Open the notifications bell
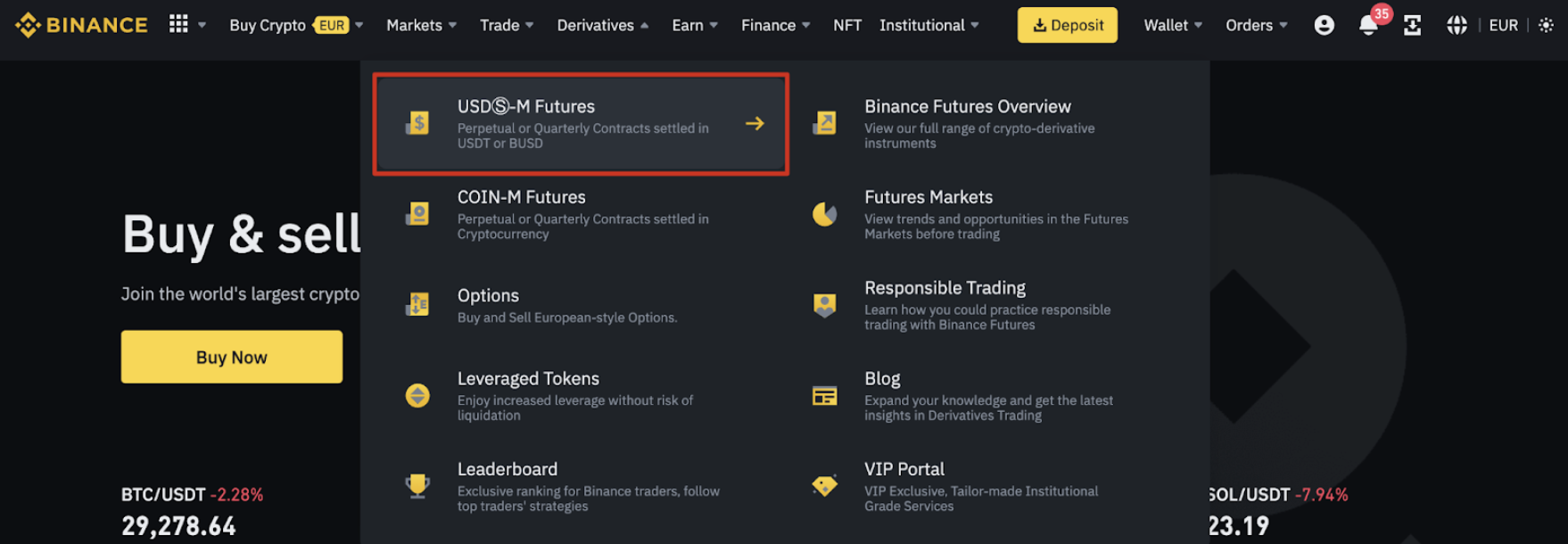Image resolution: width=1568 pixels, height=544 pixels. click(1368, 26)
